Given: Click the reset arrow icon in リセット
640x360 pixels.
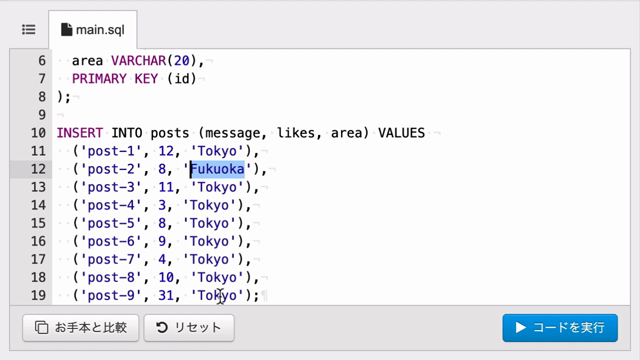Looking at the screenshot, I should point(162,327).
